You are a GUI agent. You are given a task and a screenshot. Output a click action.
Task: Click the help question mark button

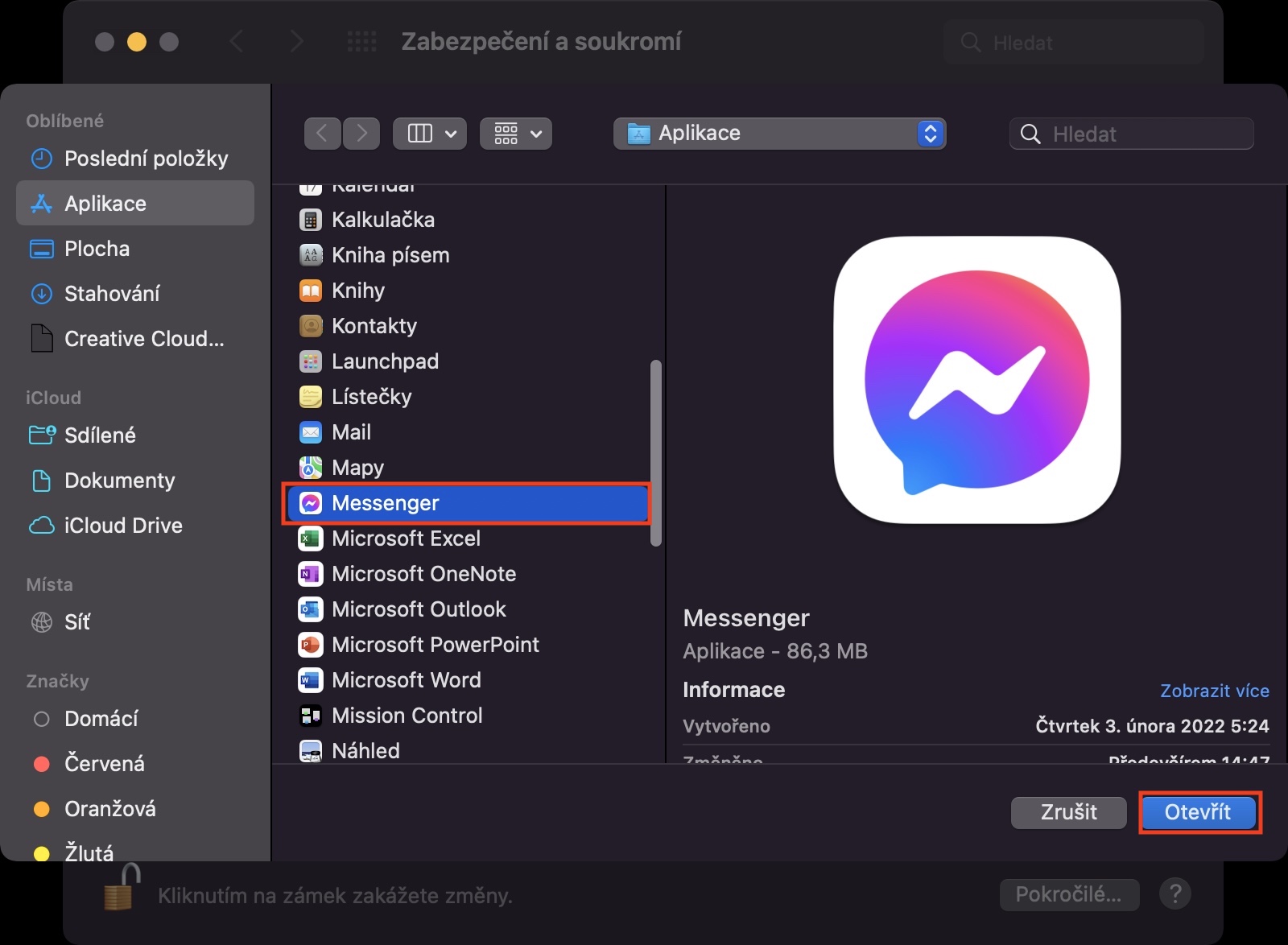tap(1175, 893)
